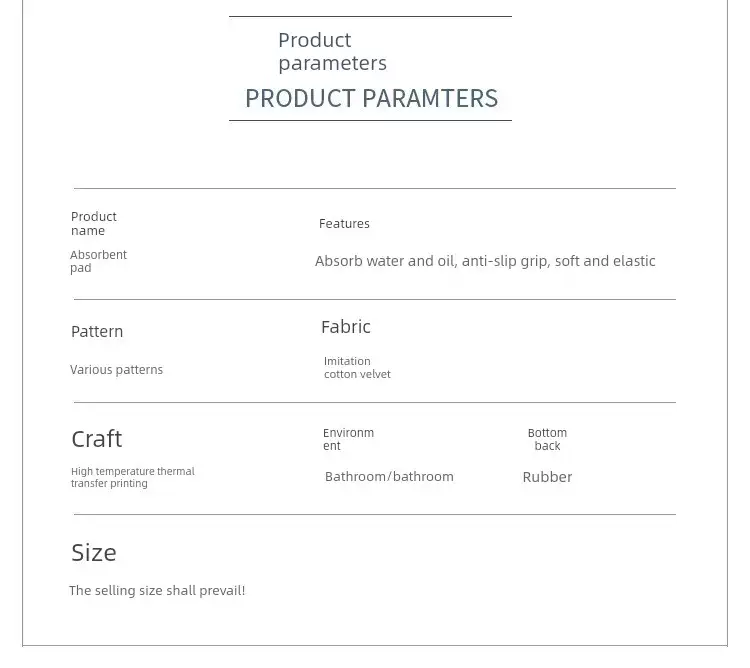Select the "Product name" label

click(x=94, y=223)
